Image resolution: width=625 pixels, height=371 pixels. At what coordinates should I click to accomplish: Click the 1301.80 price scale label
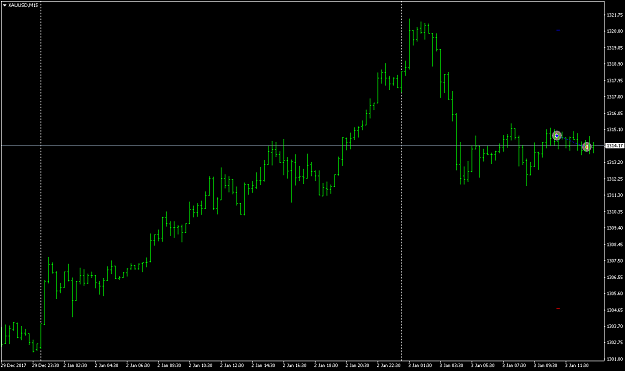614,359
